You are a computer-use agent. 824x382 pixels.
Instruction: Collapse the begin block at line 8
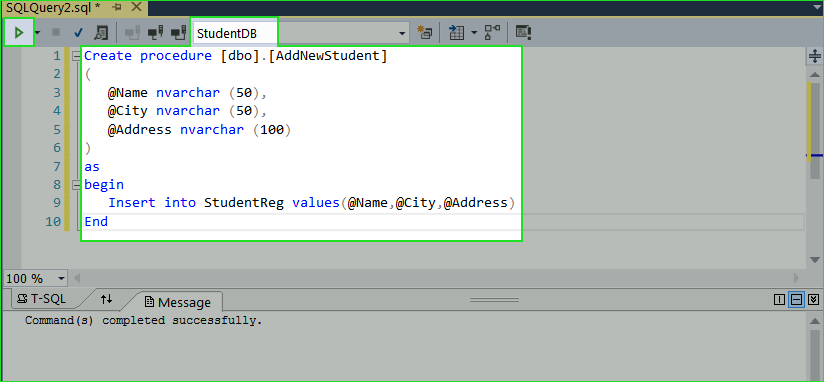[x=74, y=184]
